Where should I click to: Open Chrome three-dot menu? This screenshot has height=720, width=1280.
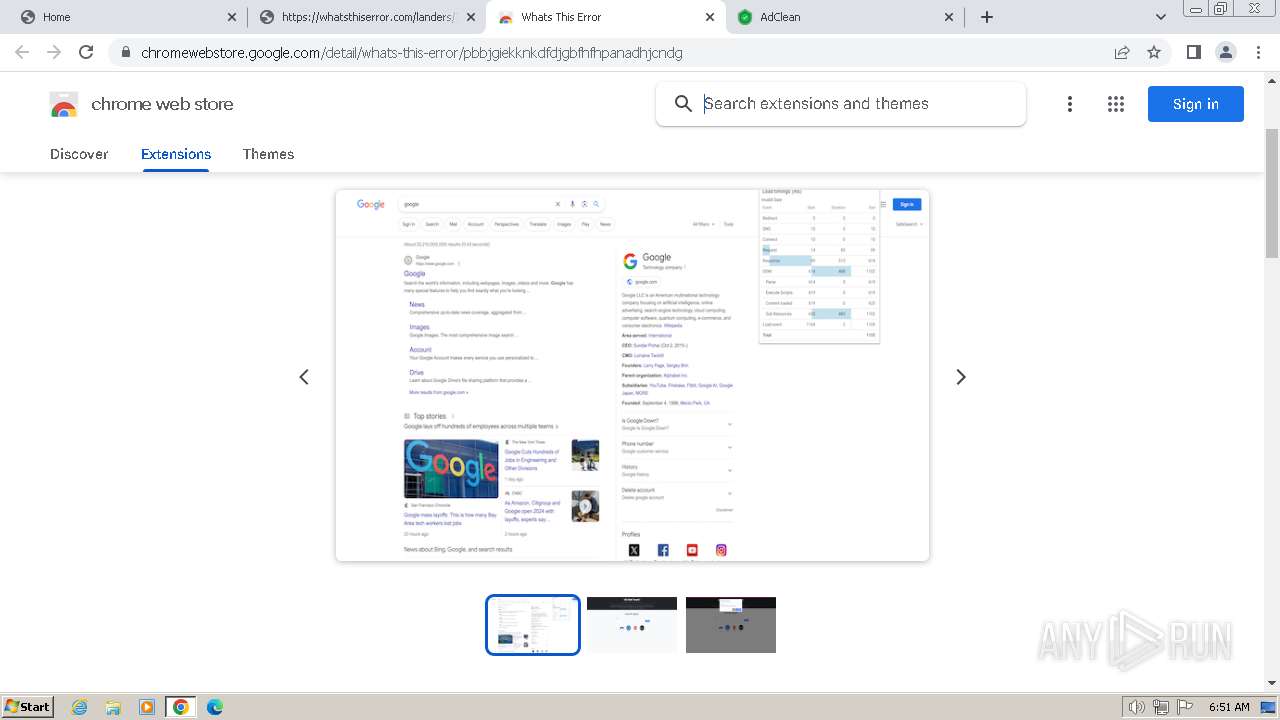tap(1258, 52)
